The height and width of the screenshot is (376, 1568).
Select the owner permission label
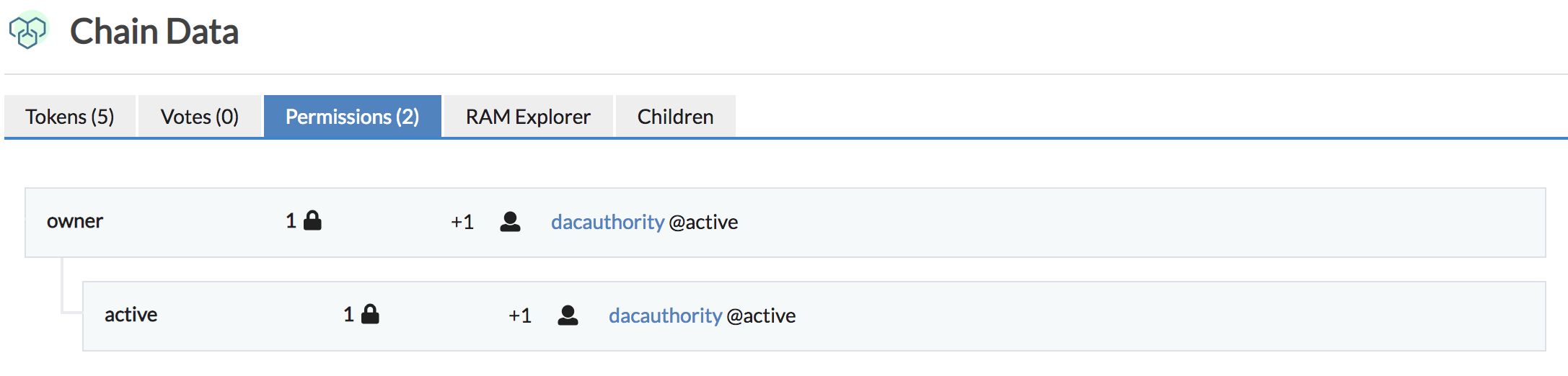(75, 221)
